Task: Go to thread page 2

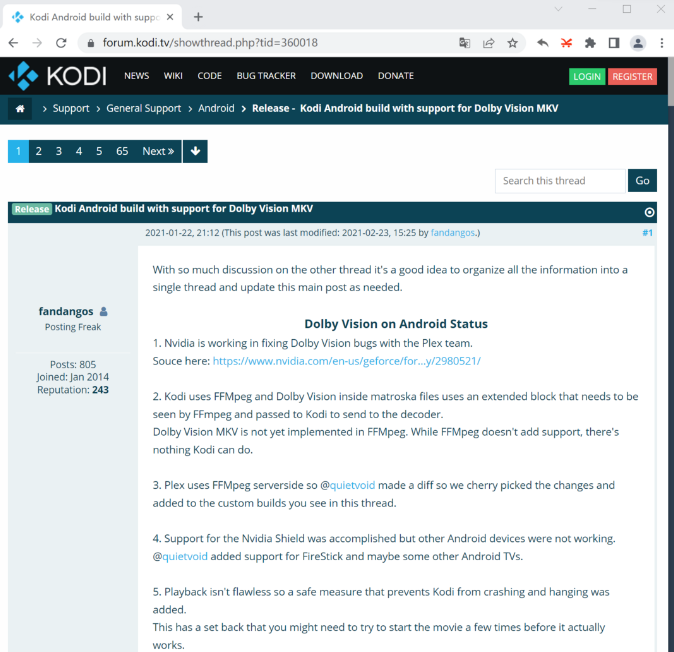Action: 39,151
